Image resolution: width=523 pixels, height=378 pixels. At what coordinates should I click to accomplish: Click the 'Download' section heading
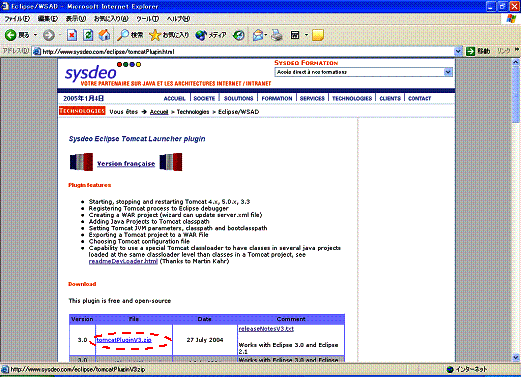click(x=82, y=284)
